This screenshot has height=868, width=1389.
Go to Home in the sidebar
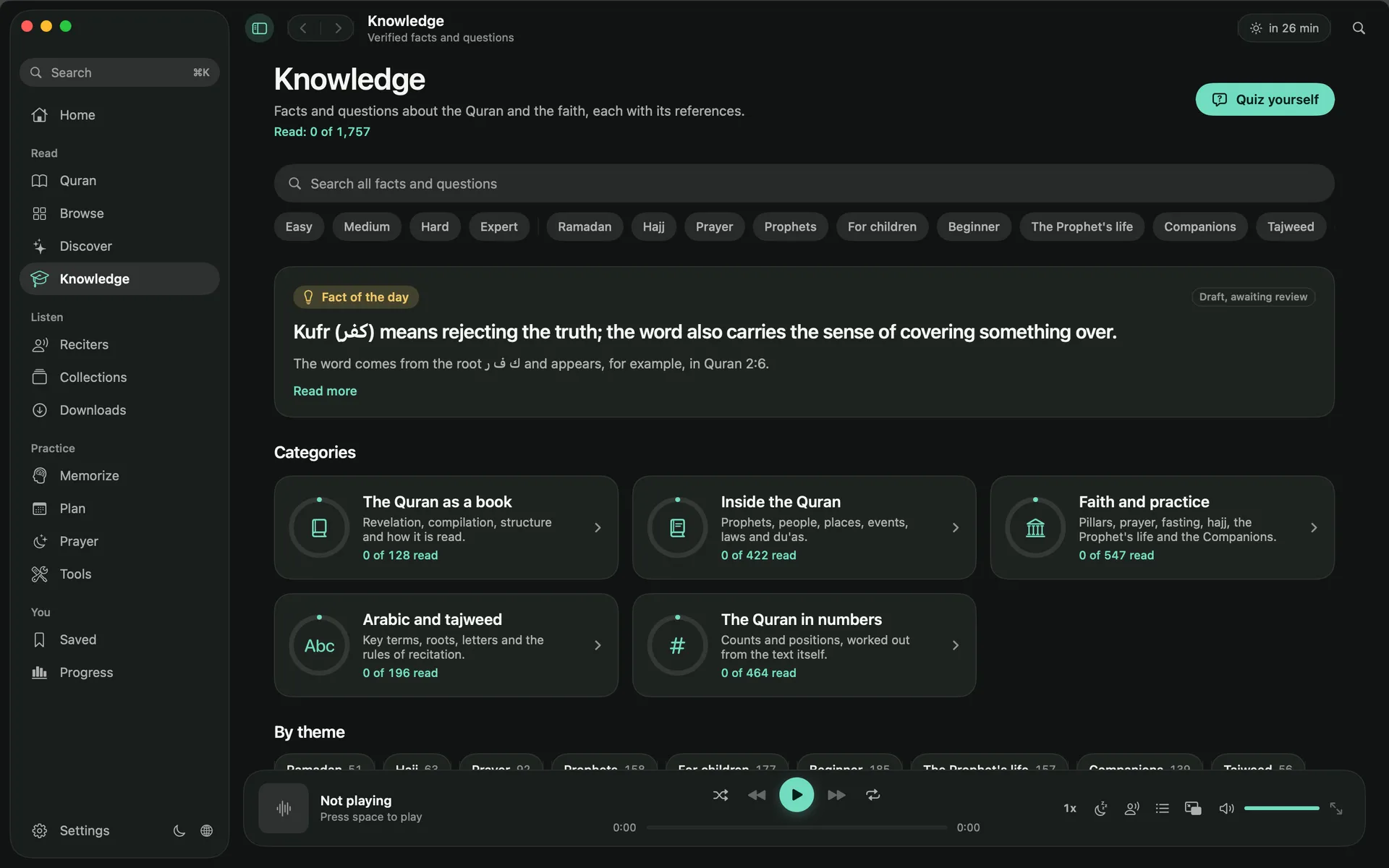point(119,115)
